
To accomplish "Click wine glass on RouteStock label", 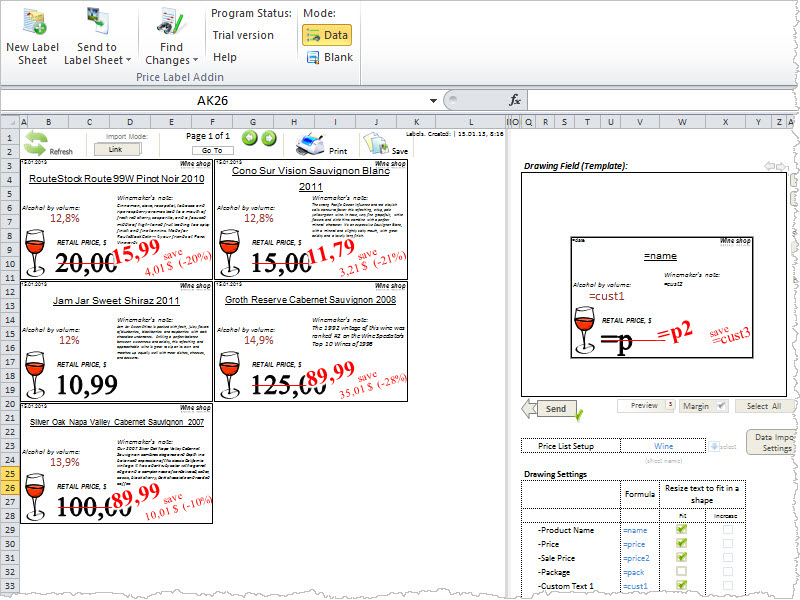I will pyautogui.click(x=35, y=253).
